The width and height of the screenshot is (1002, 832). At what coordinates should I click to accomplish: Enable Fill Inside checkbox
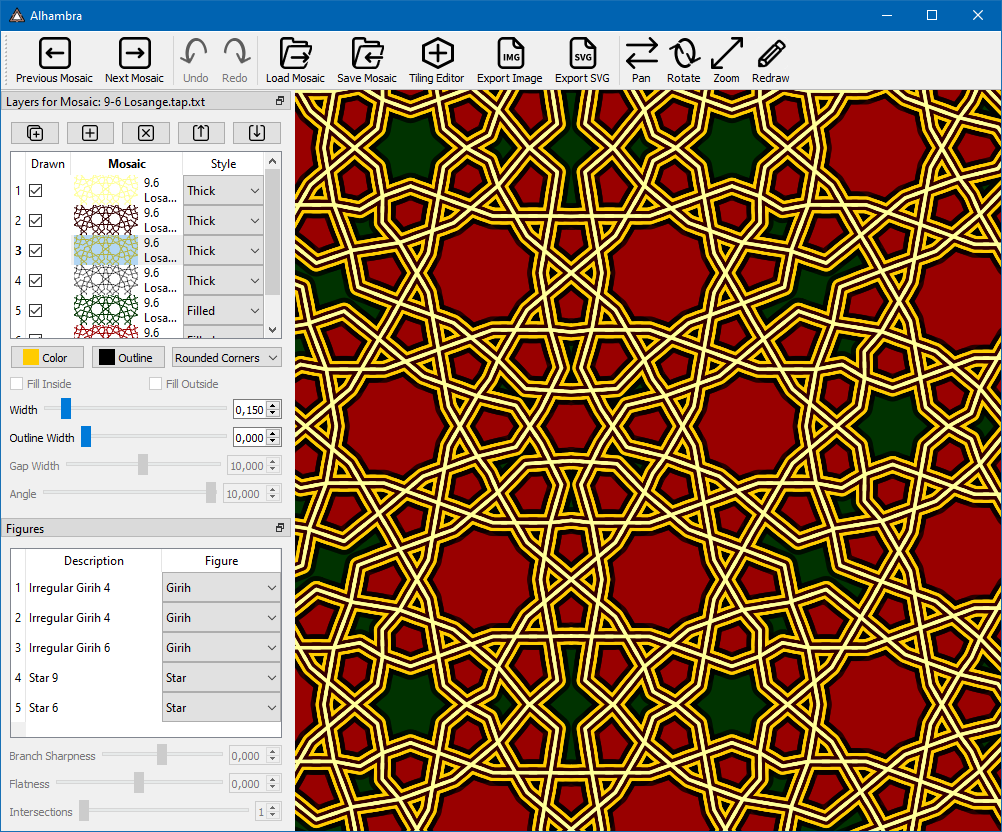(x=17, y=384)
